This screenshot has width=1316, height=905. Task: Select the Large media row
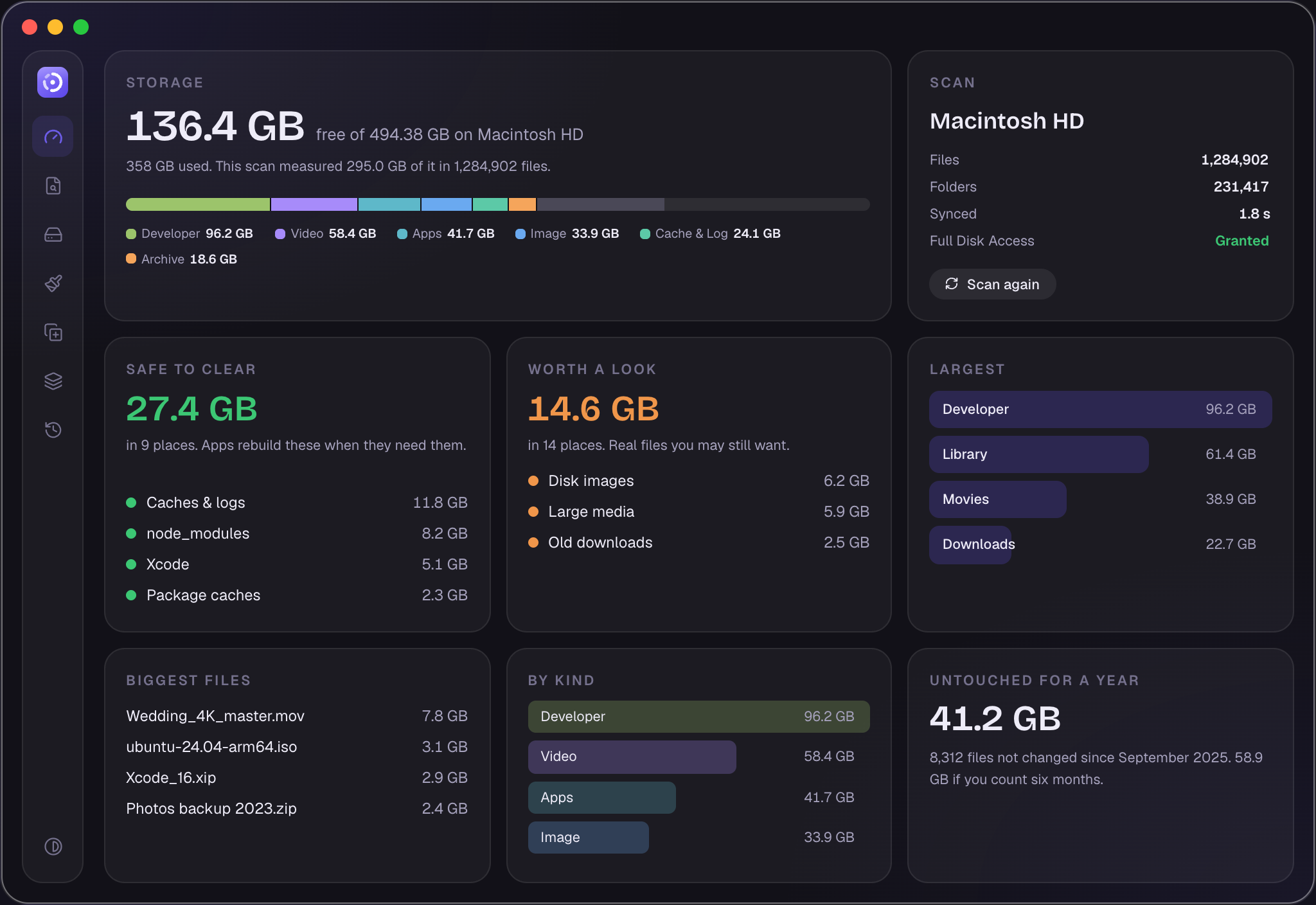pyautogui.click(x=698, y=512)
